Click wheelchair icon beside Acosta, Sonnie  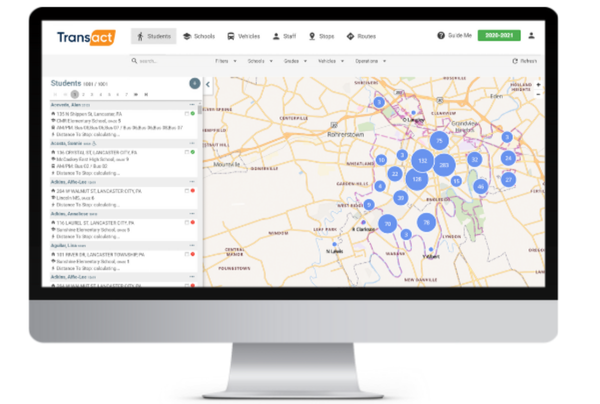point(94,143)
